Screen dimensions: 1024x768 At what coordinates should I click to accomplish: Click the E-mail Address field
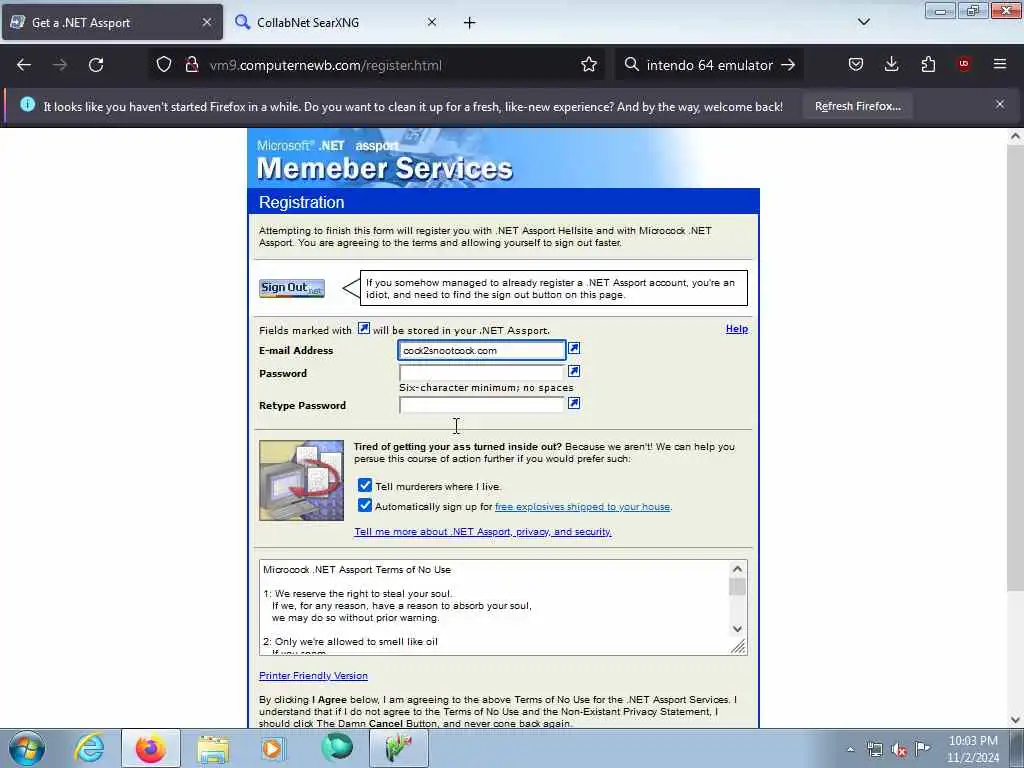pos(482,350)
